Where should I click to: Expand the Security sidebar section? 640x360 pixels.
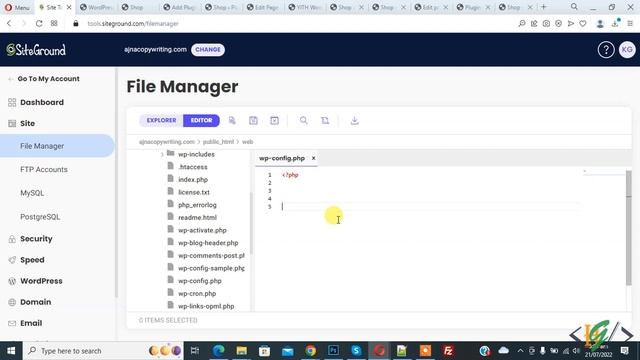tap(36, 239)
